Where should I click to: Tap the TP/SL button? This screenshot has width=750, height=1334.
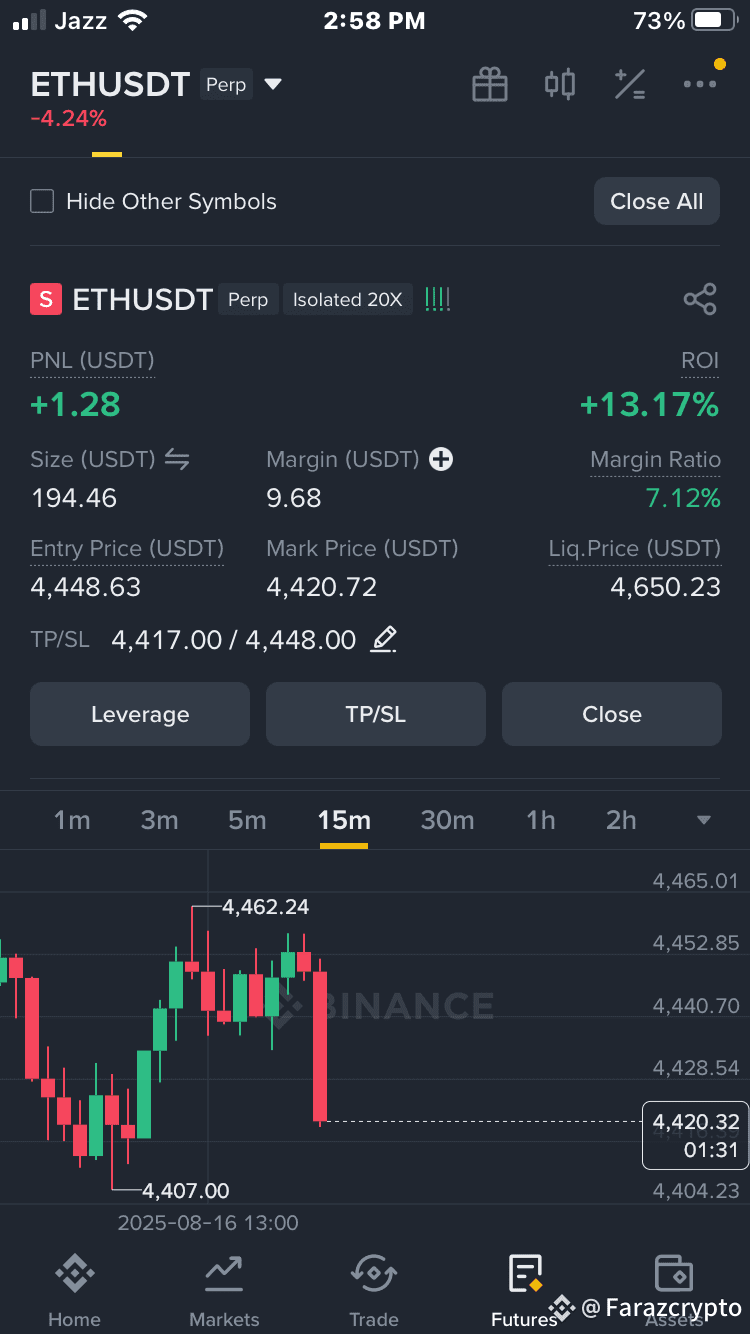[x=376, y=714]
